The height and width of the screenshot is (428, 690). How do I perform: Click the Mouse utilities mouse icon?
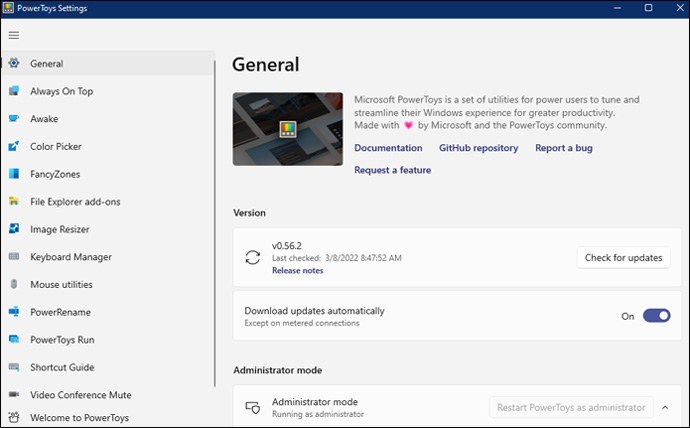pyautogui.click(x=14, y=284)
